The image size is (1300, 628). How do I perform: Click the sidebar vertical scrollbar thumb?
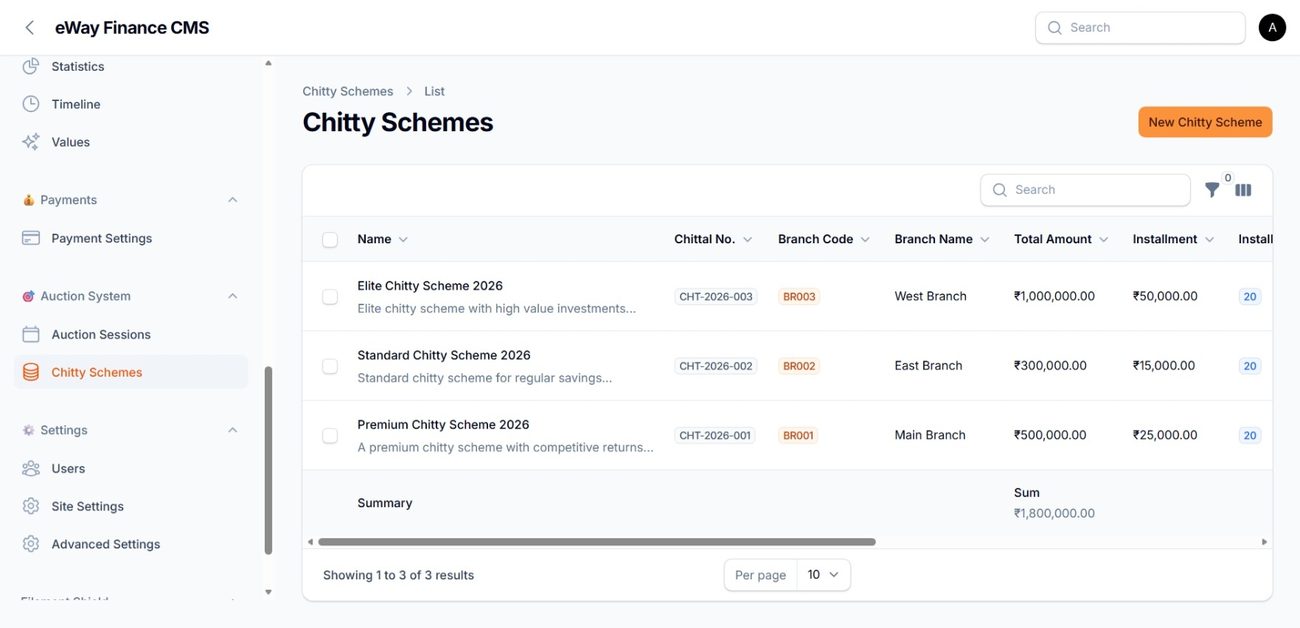click(268, 460)
